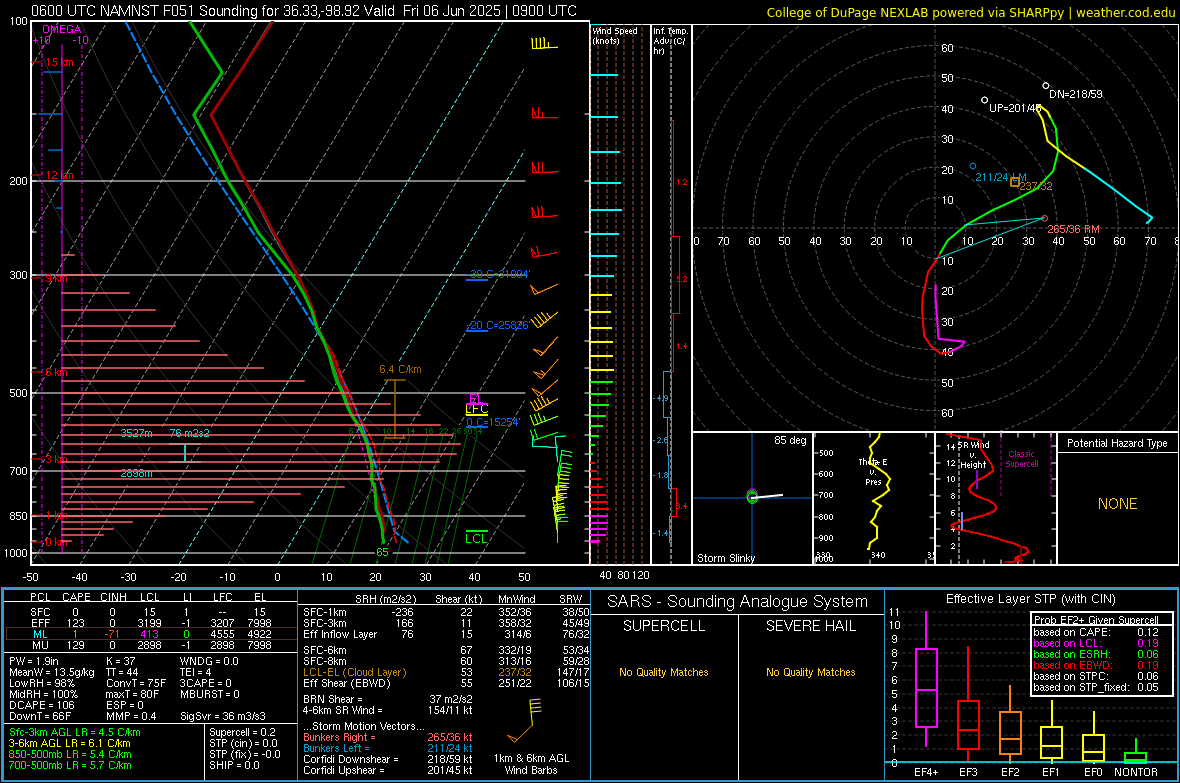
Task: Click the Eff Shear (EBWD) row
Action: (x=446, y=684)
